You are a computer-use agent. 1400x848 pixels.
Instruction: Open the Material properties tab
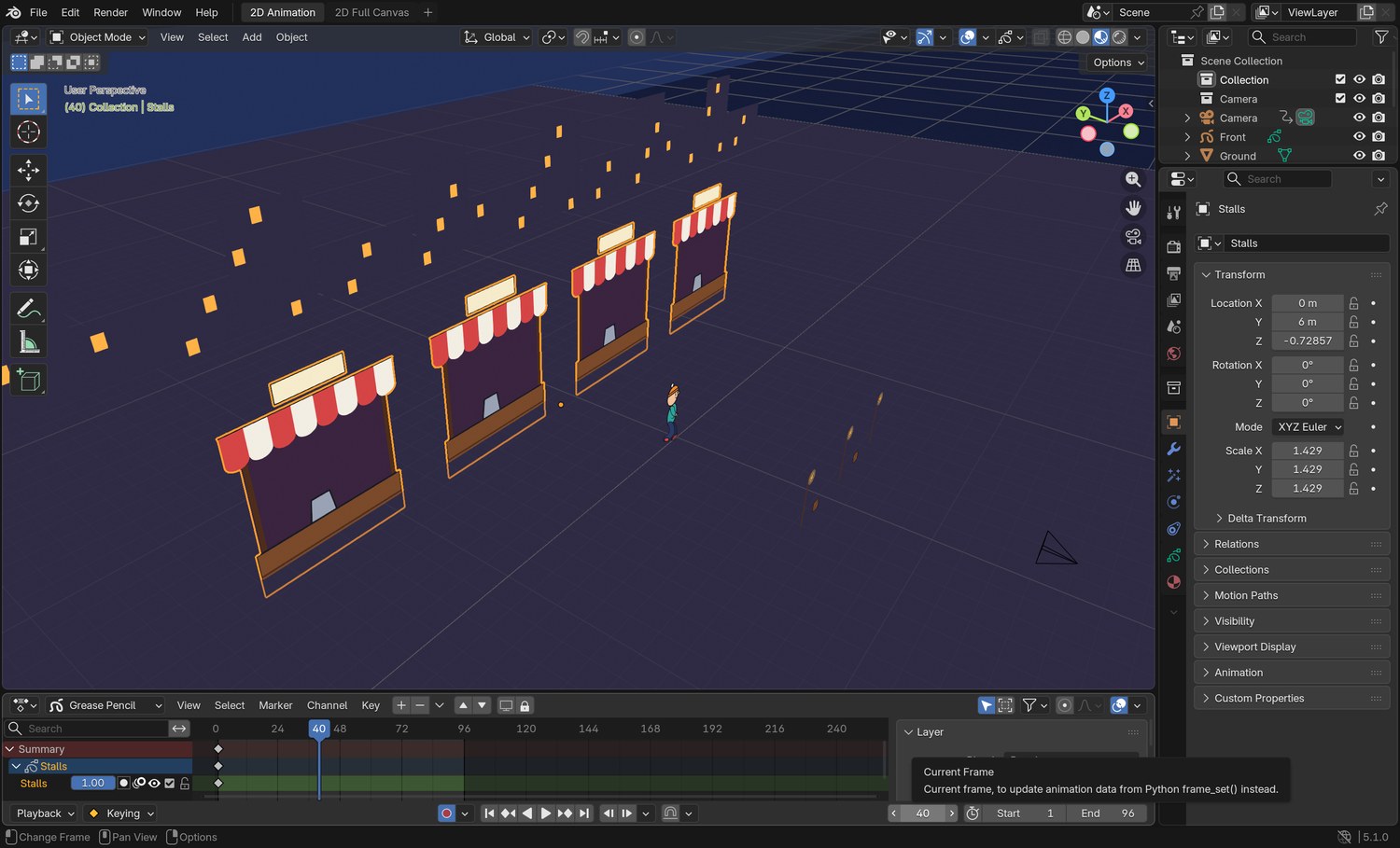(x=1174, y=582)
